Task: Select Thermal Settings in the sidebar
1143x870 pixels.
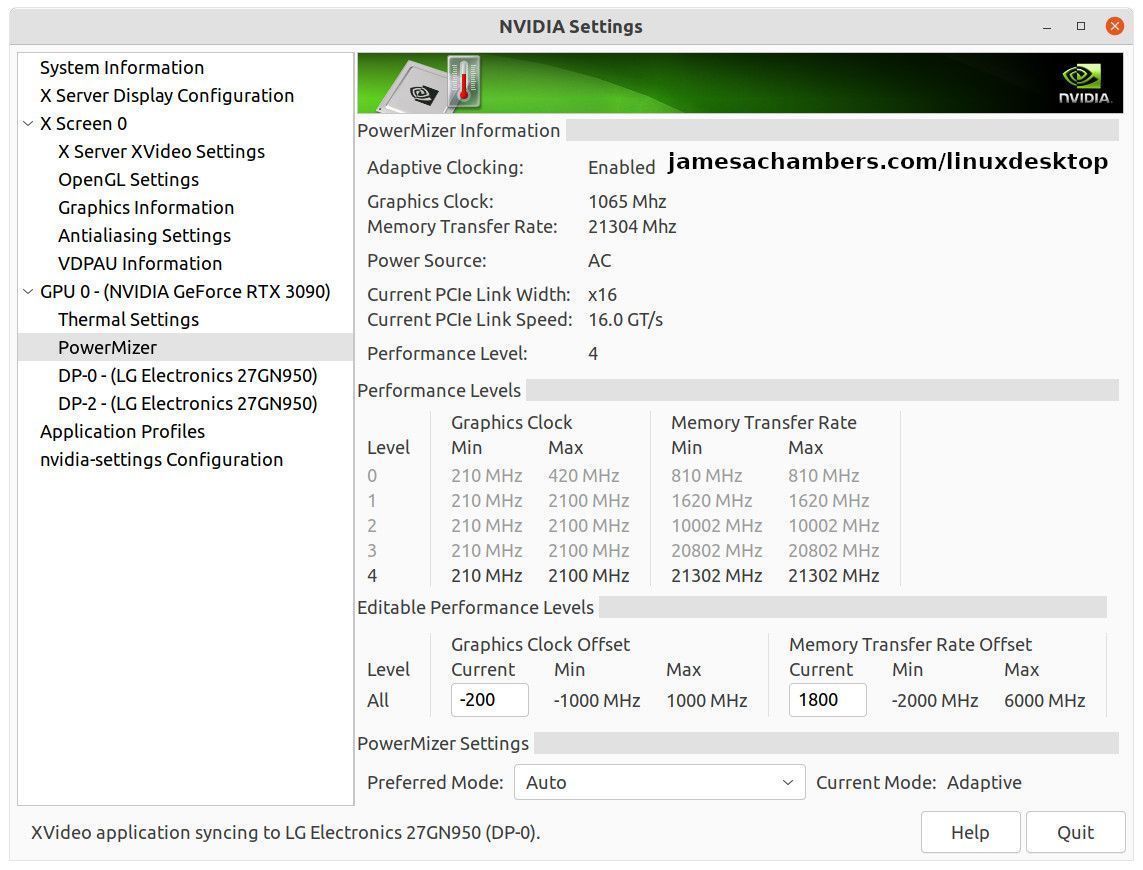Action: (128, 319)
